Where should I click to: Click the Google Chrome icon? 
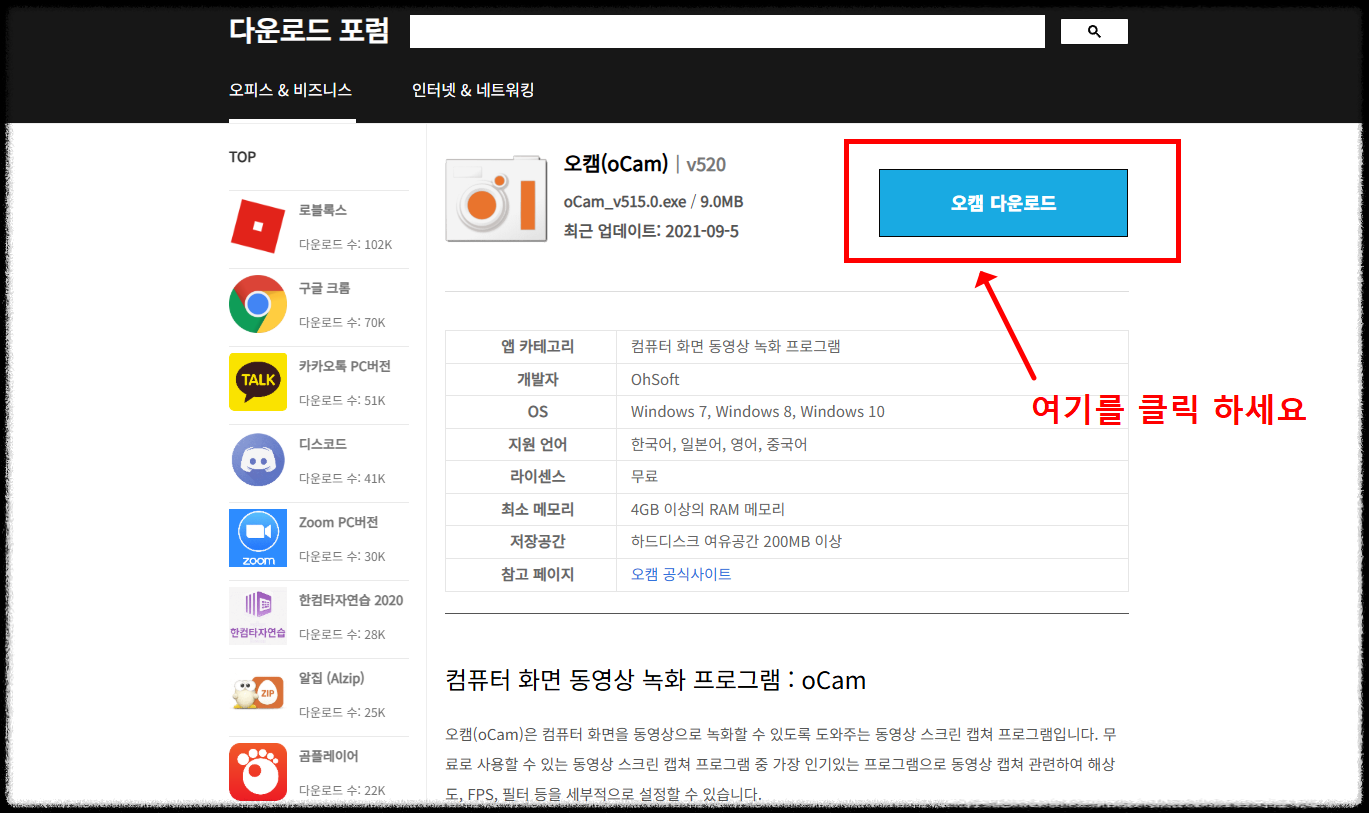tap(258, 304)
